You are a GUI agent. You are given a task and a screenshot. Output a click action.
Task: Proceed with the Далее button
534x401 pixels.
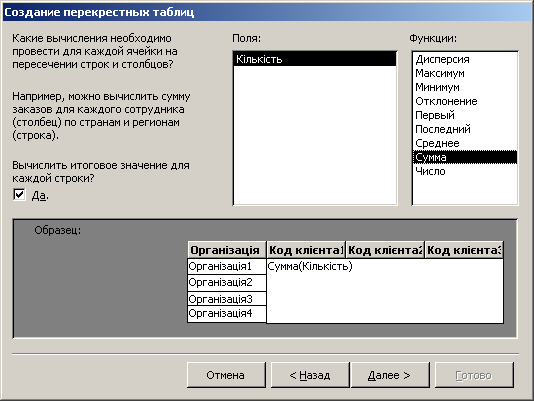390,375
